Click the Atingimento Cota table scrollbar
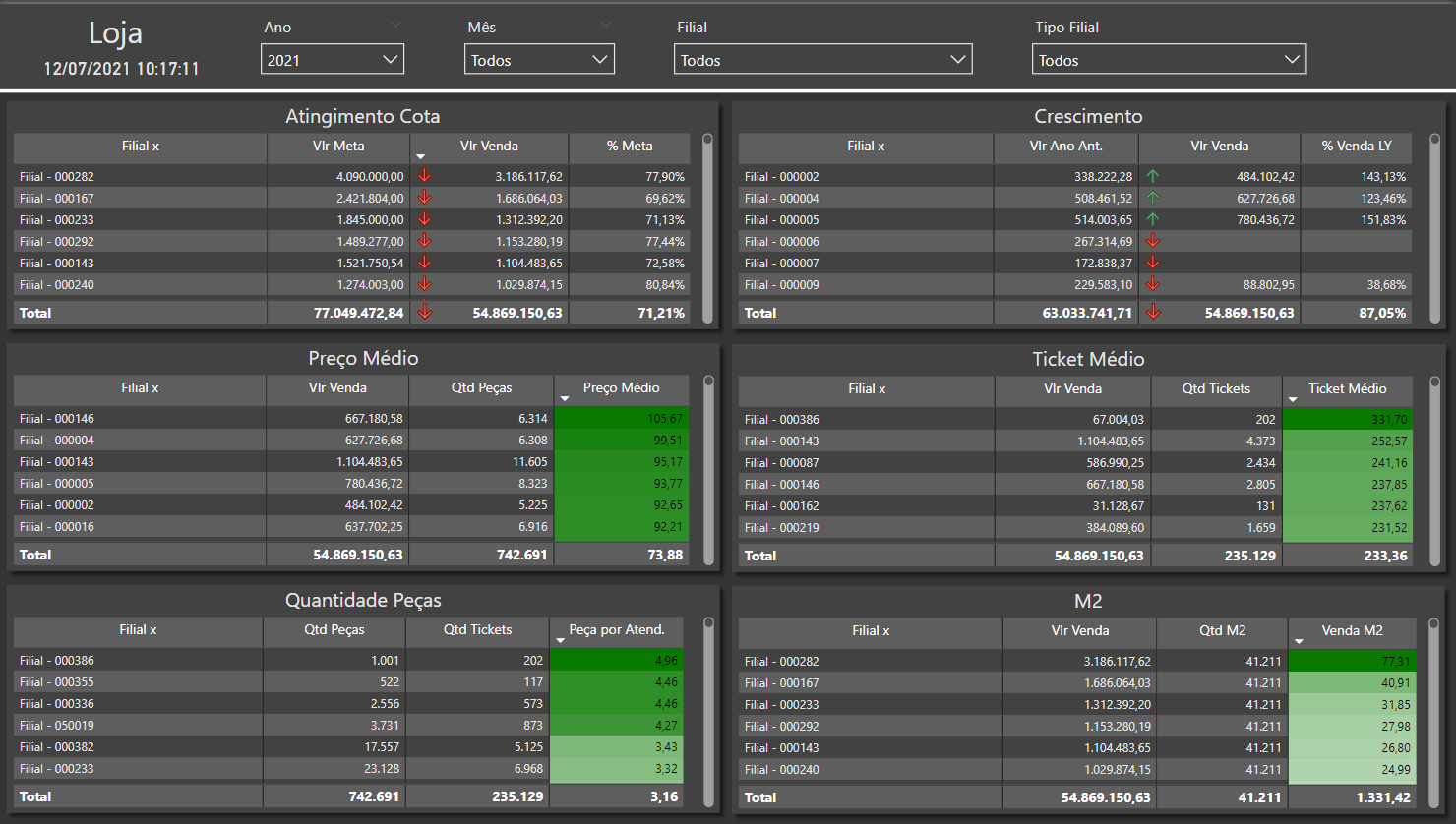 707,228
